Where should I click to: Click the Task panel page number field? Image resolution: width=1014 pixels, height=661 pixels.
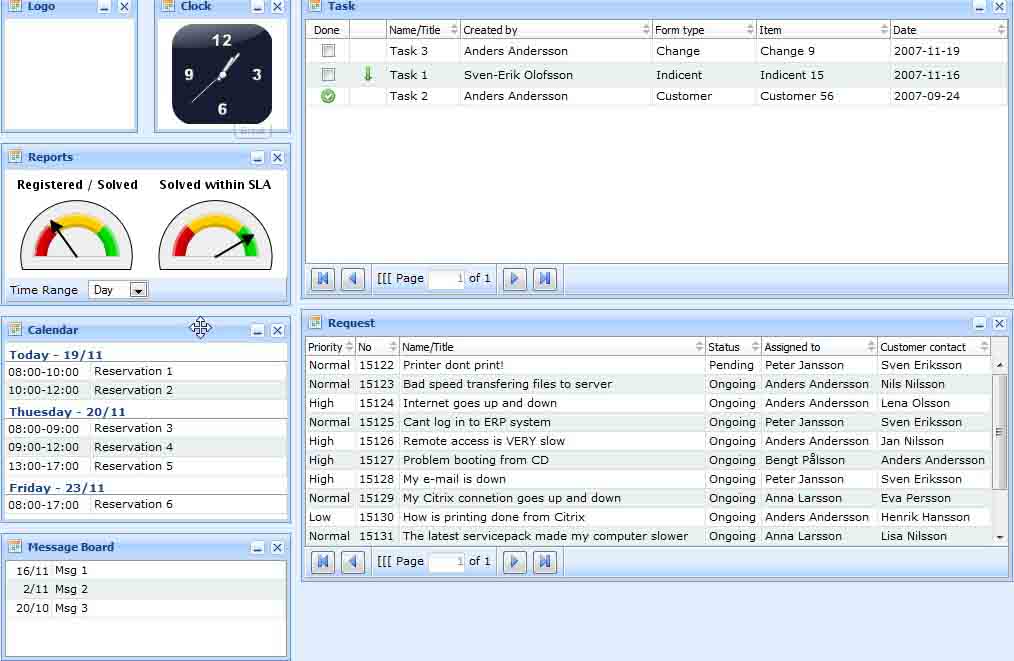(x=447, y=279)
